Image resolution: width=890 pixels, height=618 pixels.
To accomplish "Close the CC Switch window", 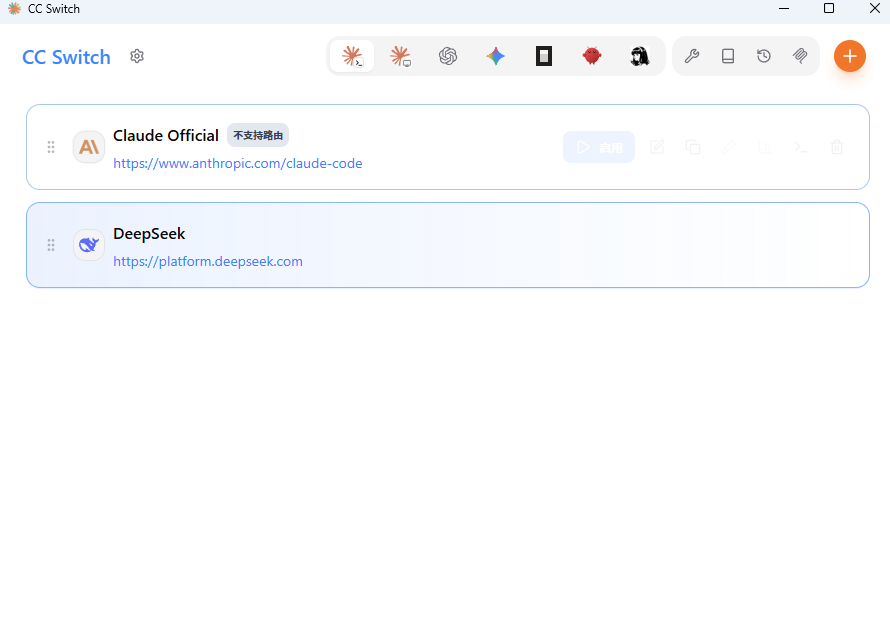I will [x=875, y=9].
